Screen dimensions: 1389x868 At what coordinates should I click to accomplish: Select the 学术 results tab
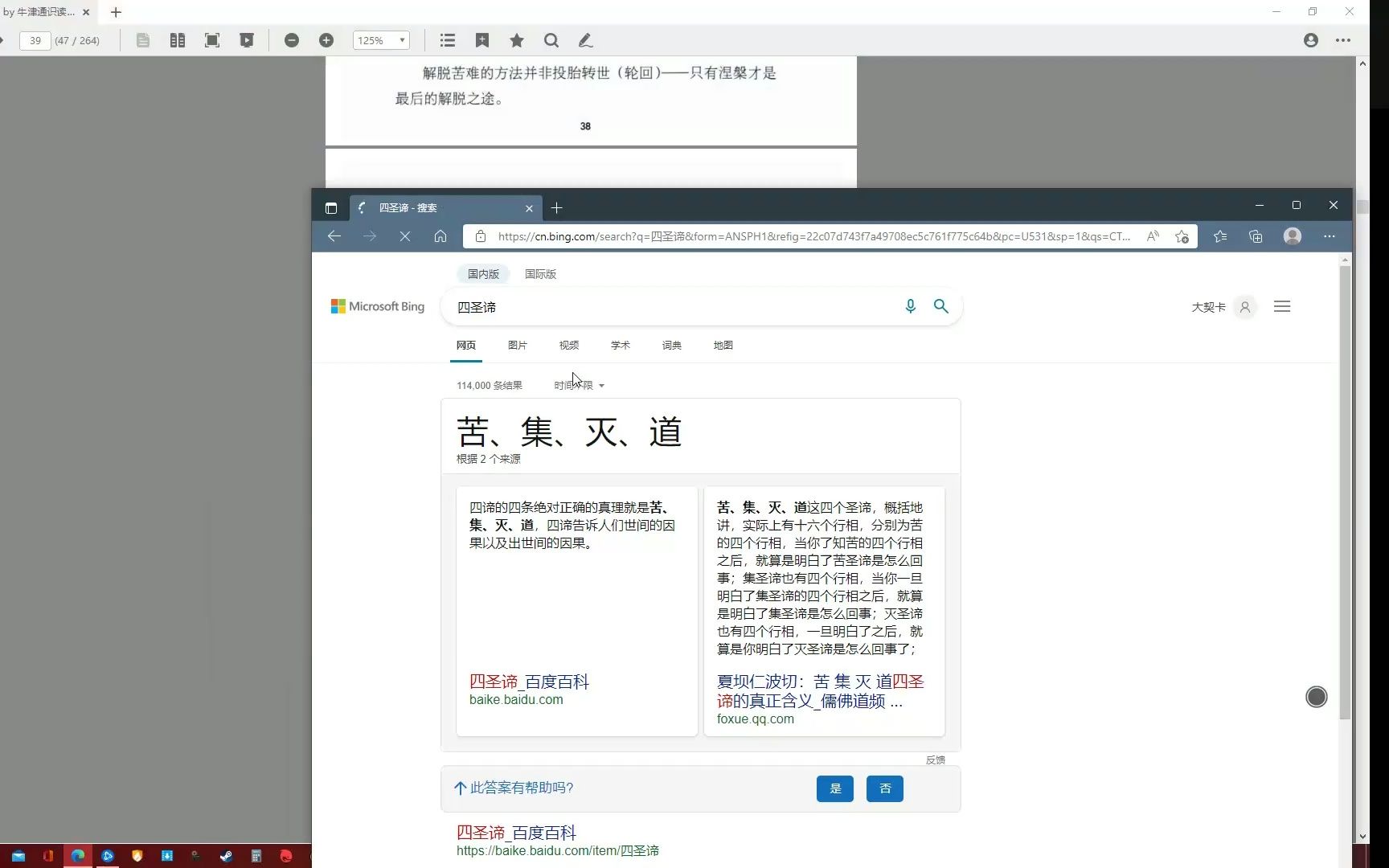(621, 346)
